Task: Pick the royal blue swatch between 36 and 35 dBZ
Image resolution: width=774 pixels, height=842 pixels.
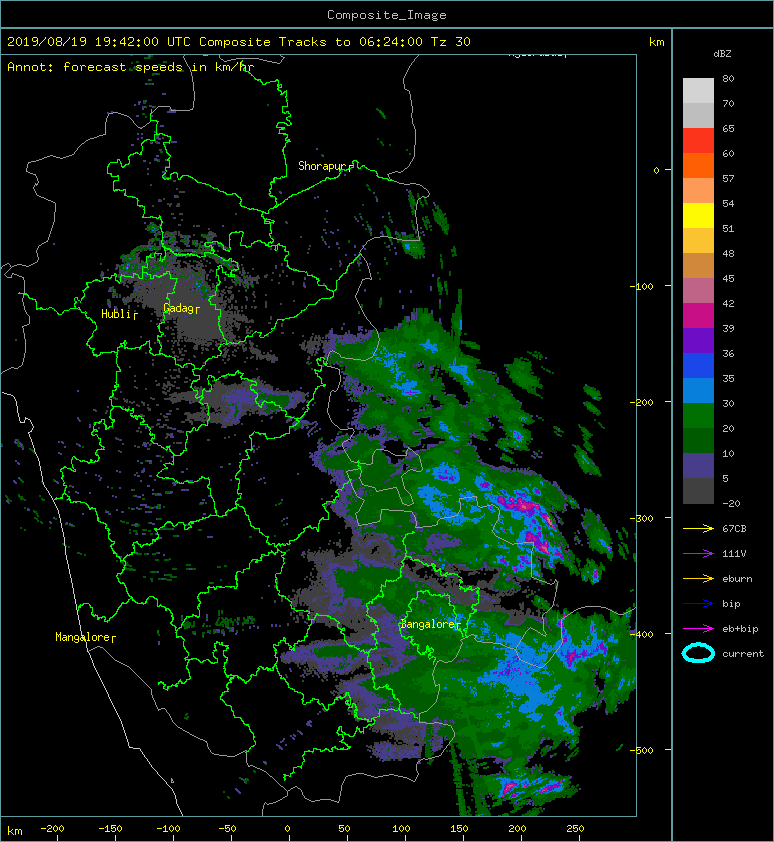Action: click(698, 365)
